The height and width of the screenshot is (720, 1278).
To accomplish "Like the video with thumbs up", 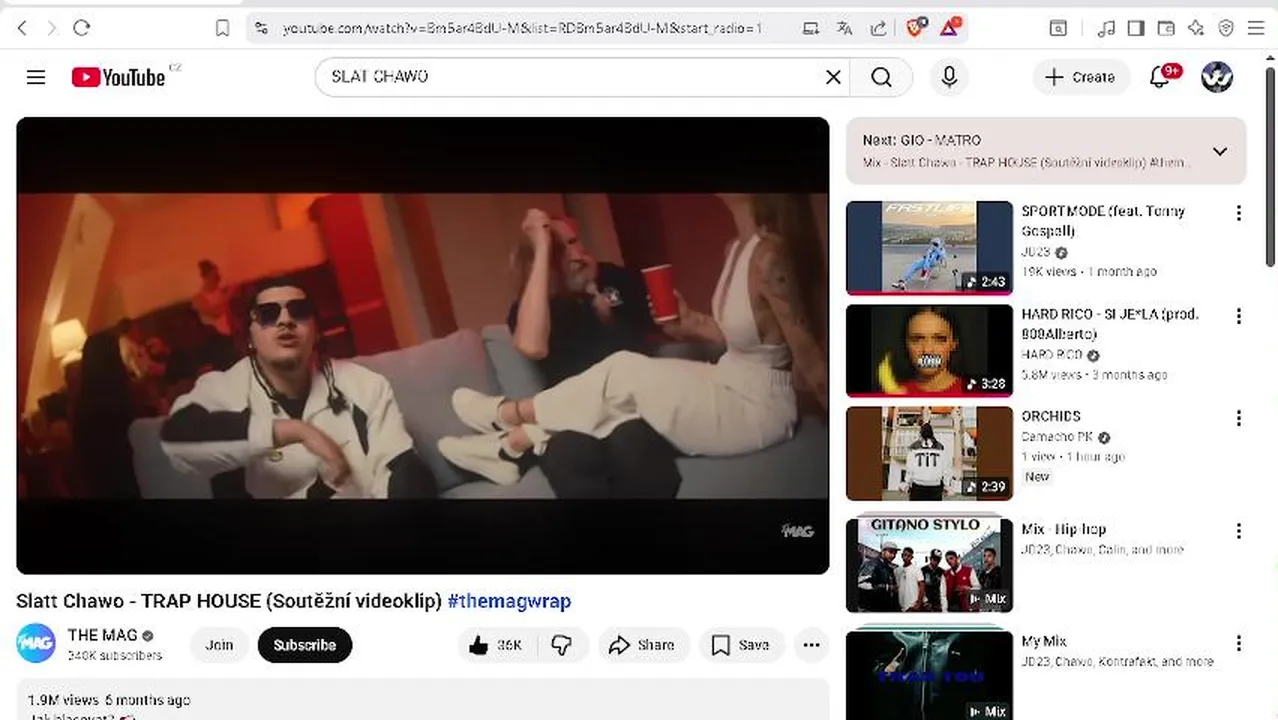I will (496, 645).
